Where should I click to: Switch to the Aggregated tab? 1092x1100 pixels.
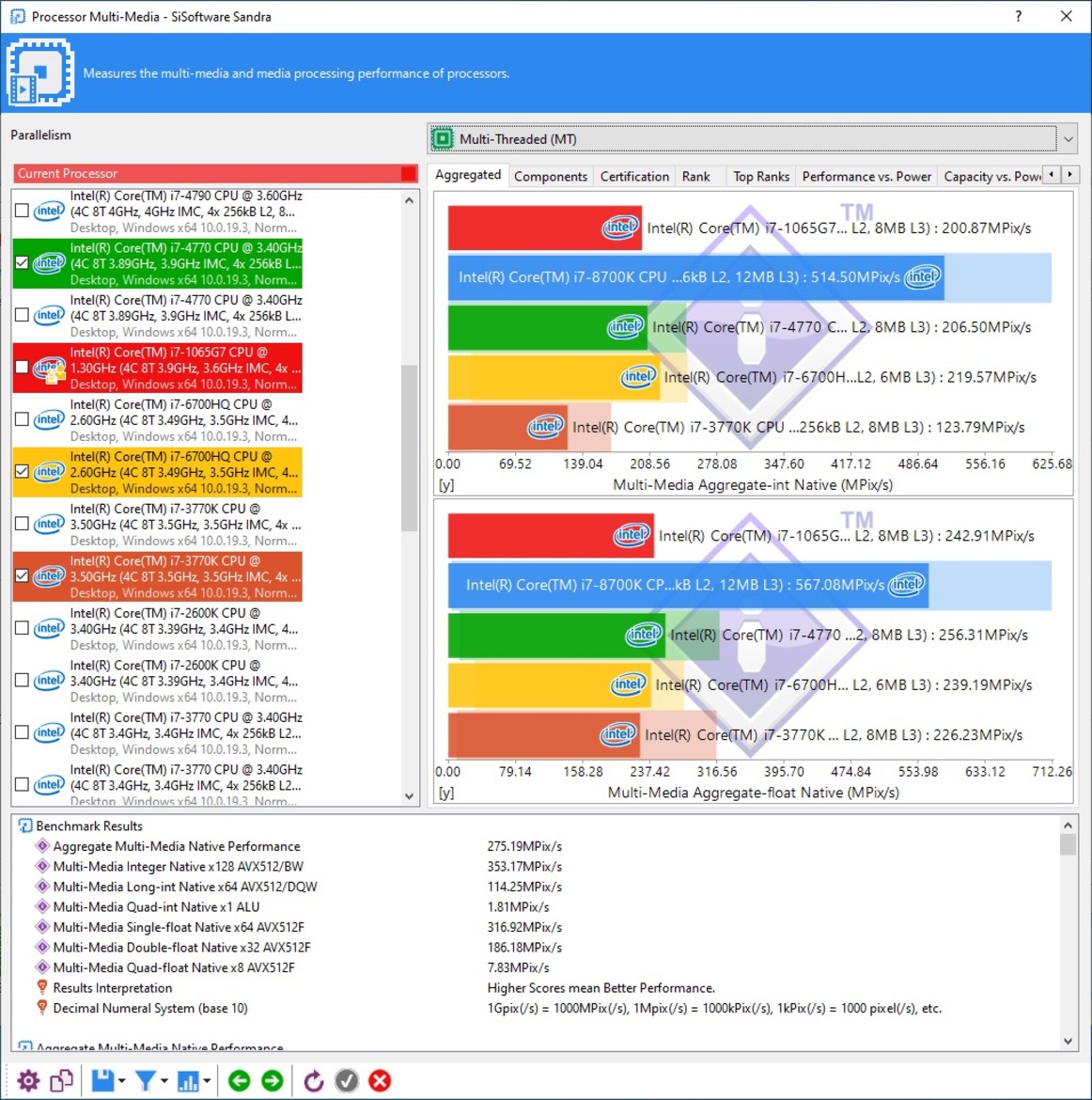click(468, 175)
